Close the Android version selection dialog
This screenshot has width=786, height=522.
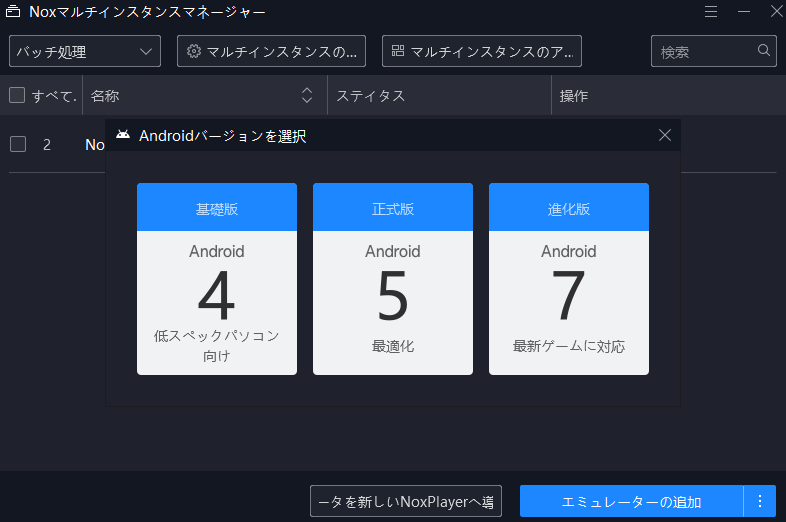pyautogui.click(x=665, y=135)
